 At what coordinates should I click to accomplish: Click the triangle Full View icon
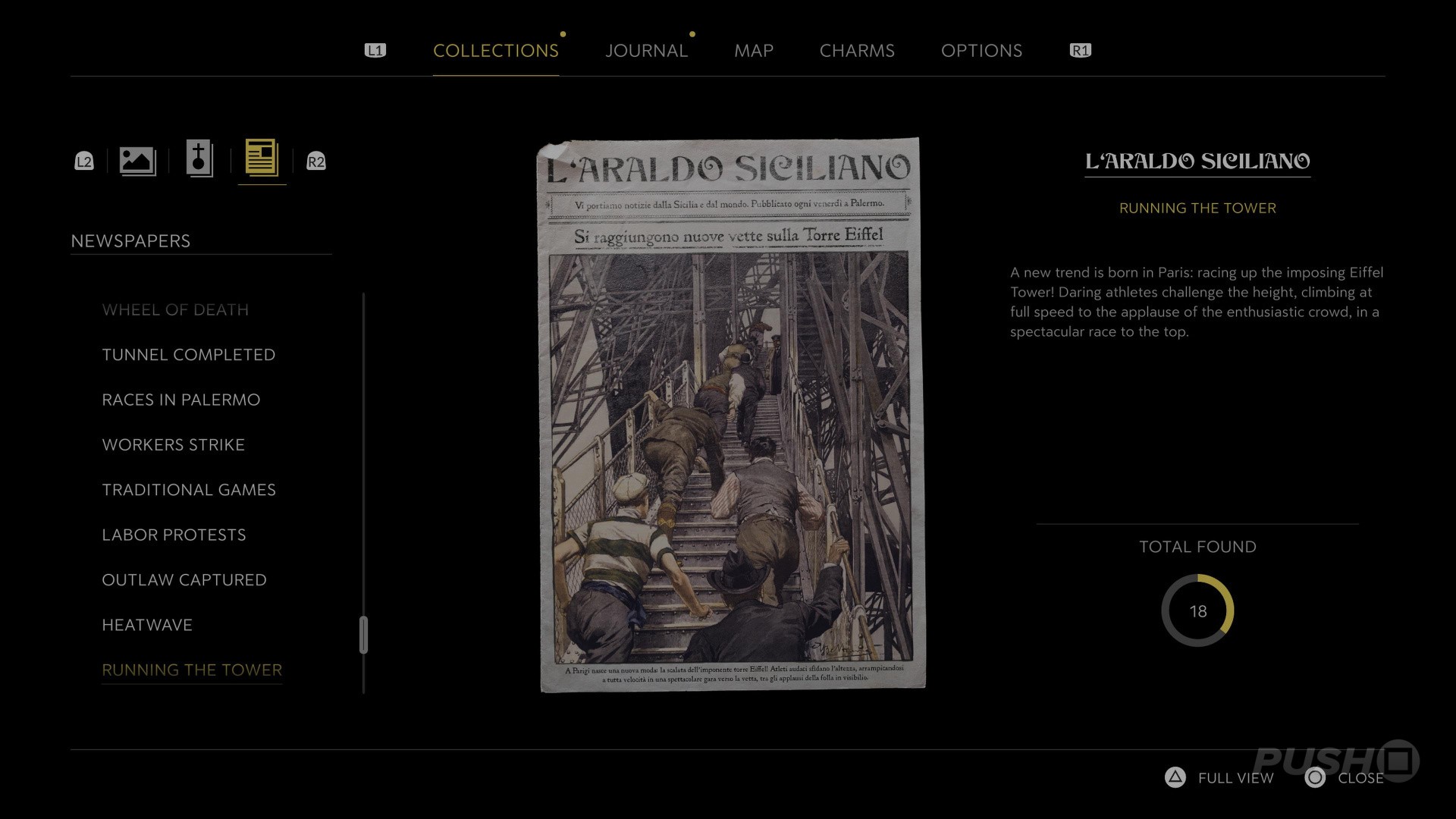(1175, 777)
